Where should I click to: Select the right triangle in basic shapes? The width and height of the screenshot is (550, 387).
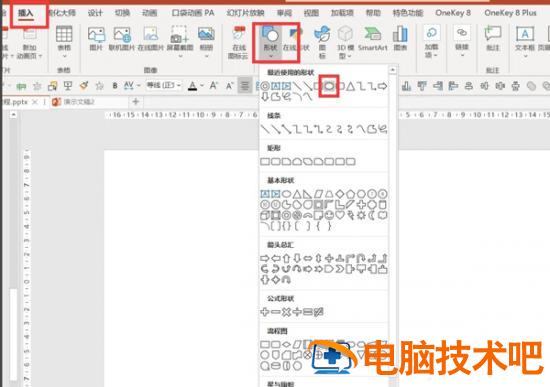tap(308, 194)
